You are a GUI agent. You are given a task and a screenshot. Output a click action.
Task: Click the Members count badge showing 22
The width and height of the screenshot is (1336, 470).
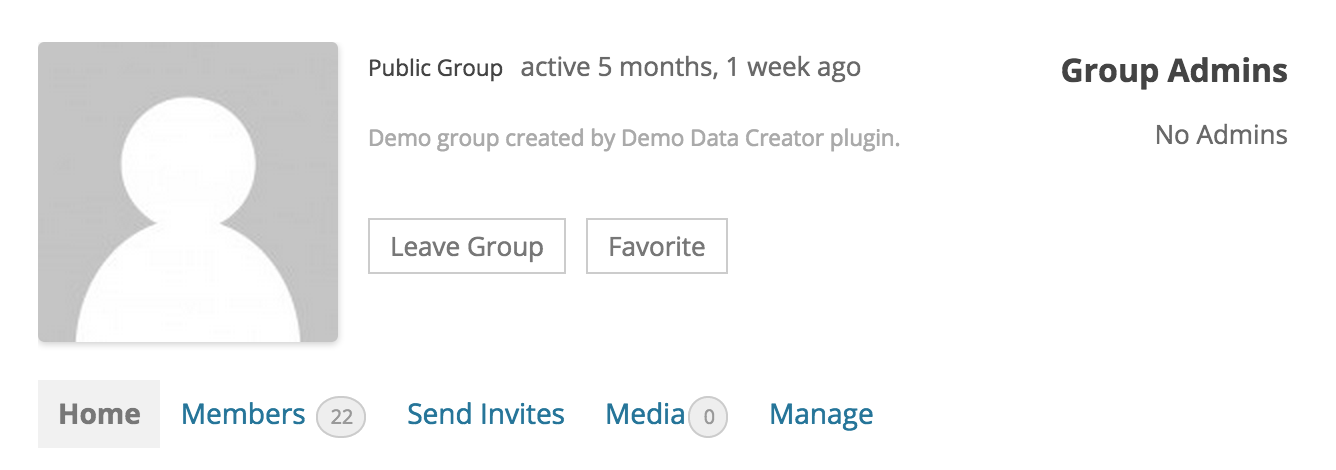click(341, 417)
